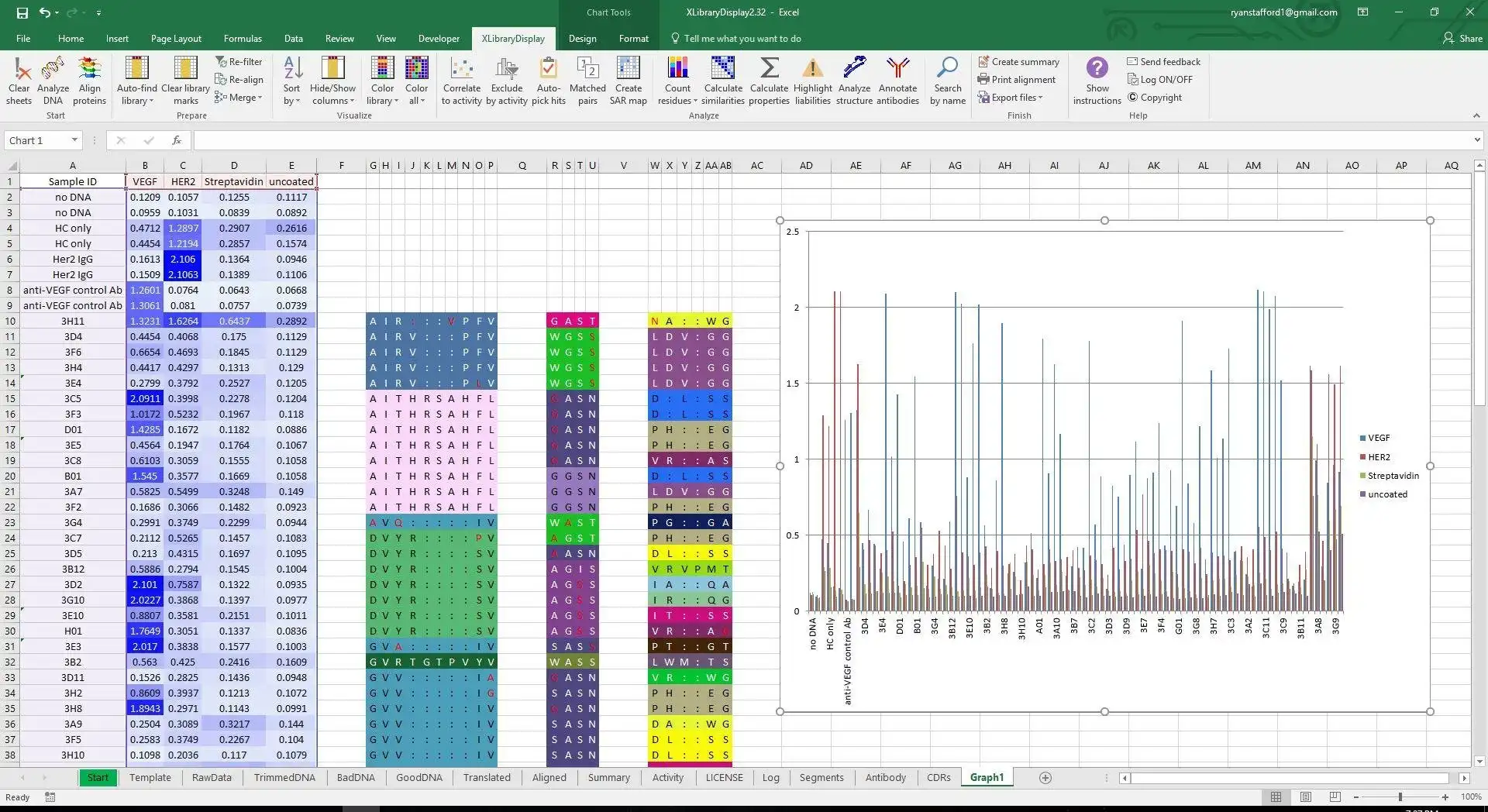Click the Color library icon
This screenshot has height=812, width=1488.
pyautogui.click(x=382, y=81)
